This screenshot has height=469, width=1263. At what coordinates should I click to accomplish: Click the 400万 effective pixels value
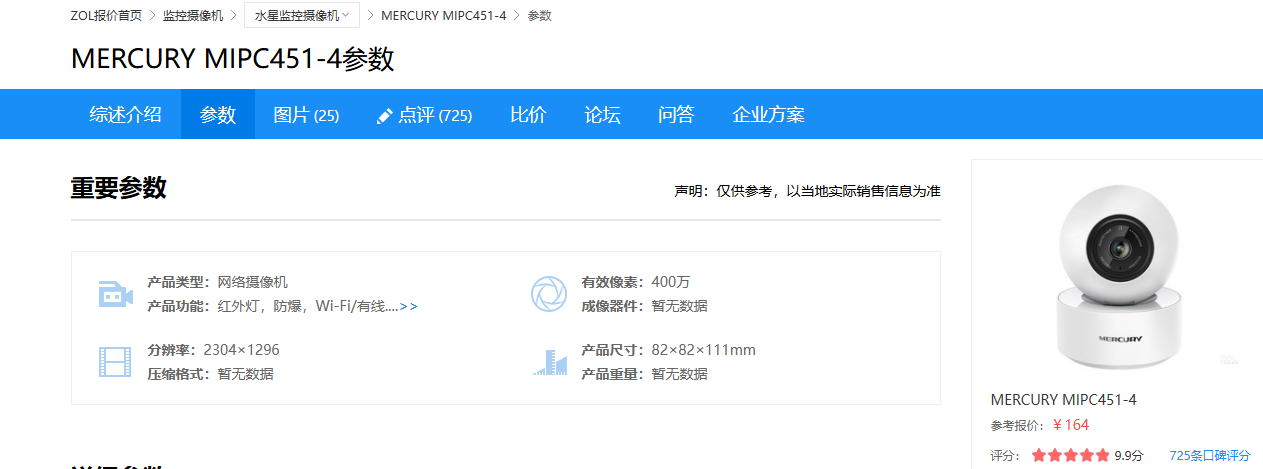tap(670, 282)
